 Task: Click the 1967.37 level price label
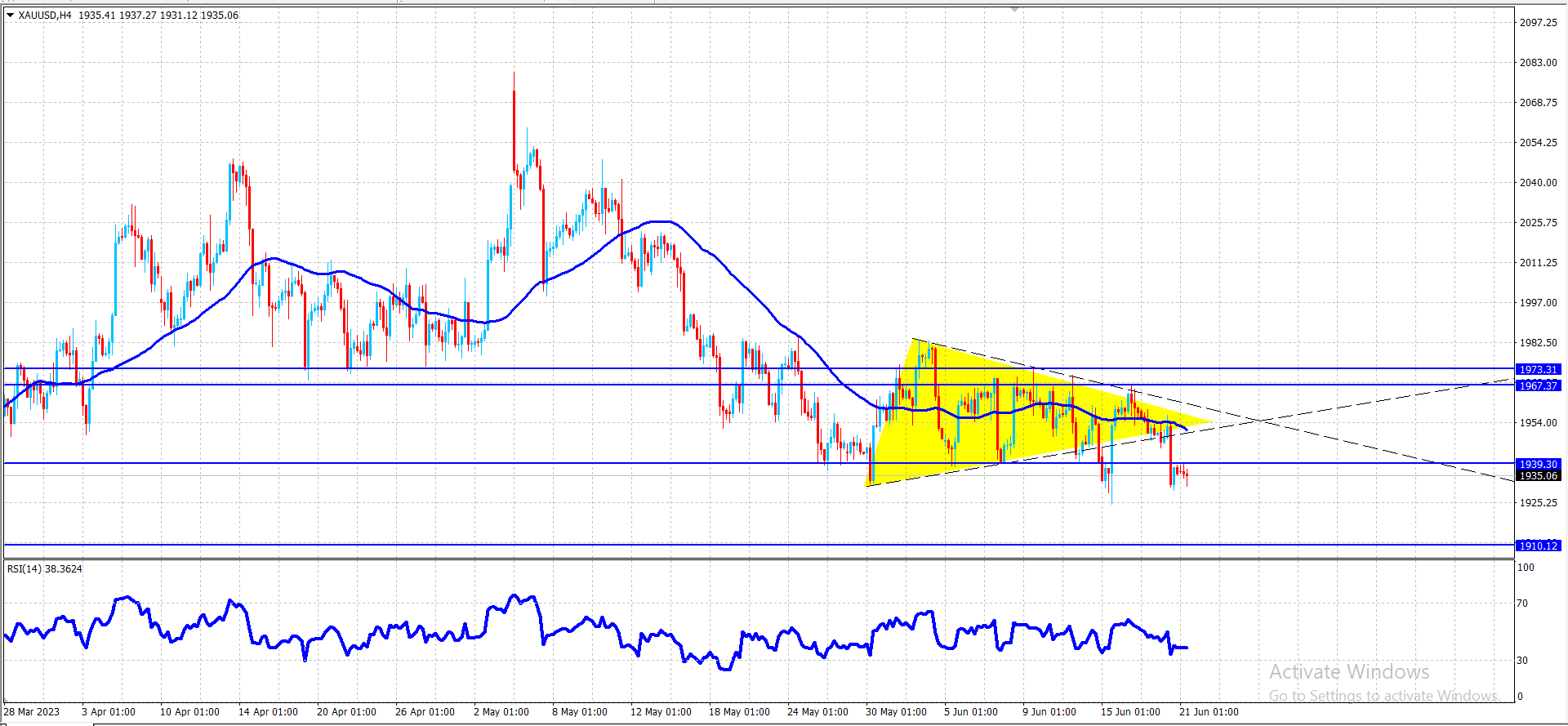(1538, 385)
